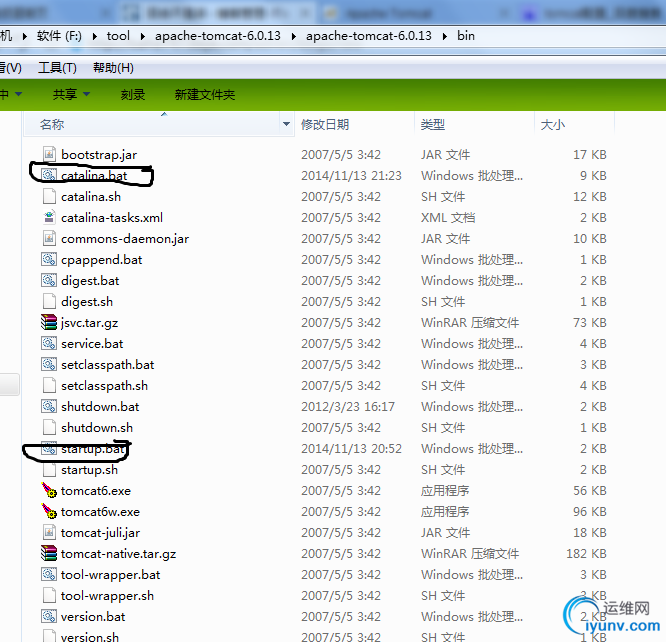
Task: Click the version.bat batch icon
Action: click(x=49, y=616)
